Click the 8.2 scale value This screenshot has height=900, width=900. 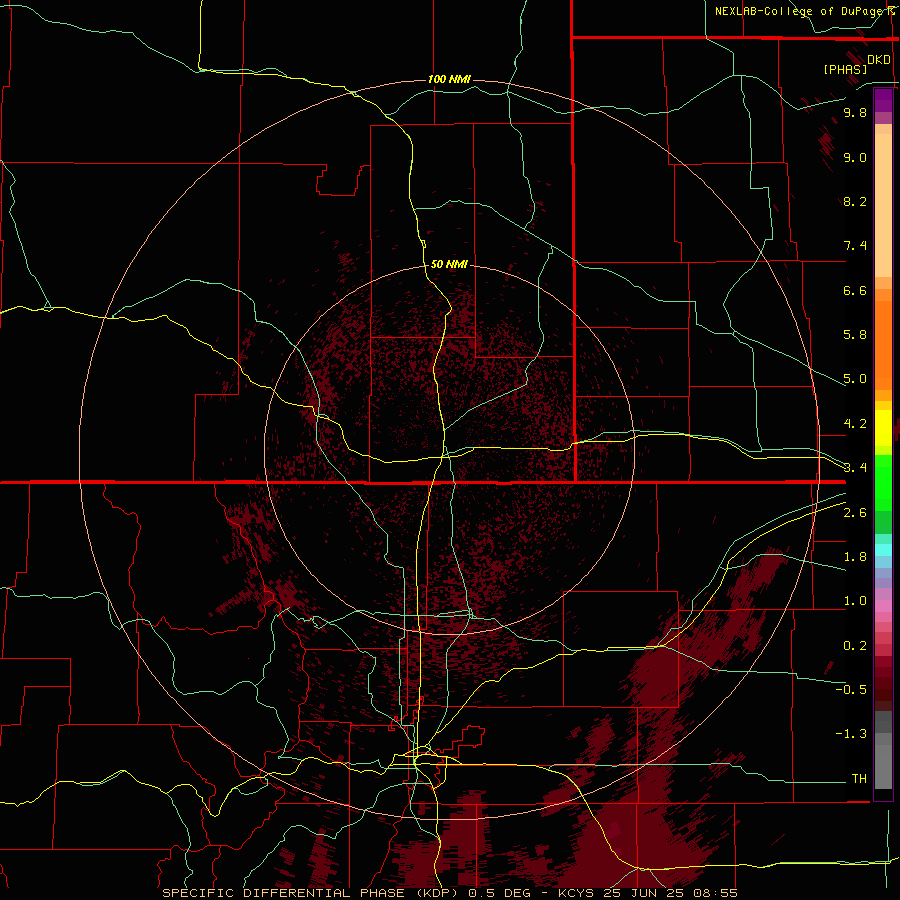point(855,201)
